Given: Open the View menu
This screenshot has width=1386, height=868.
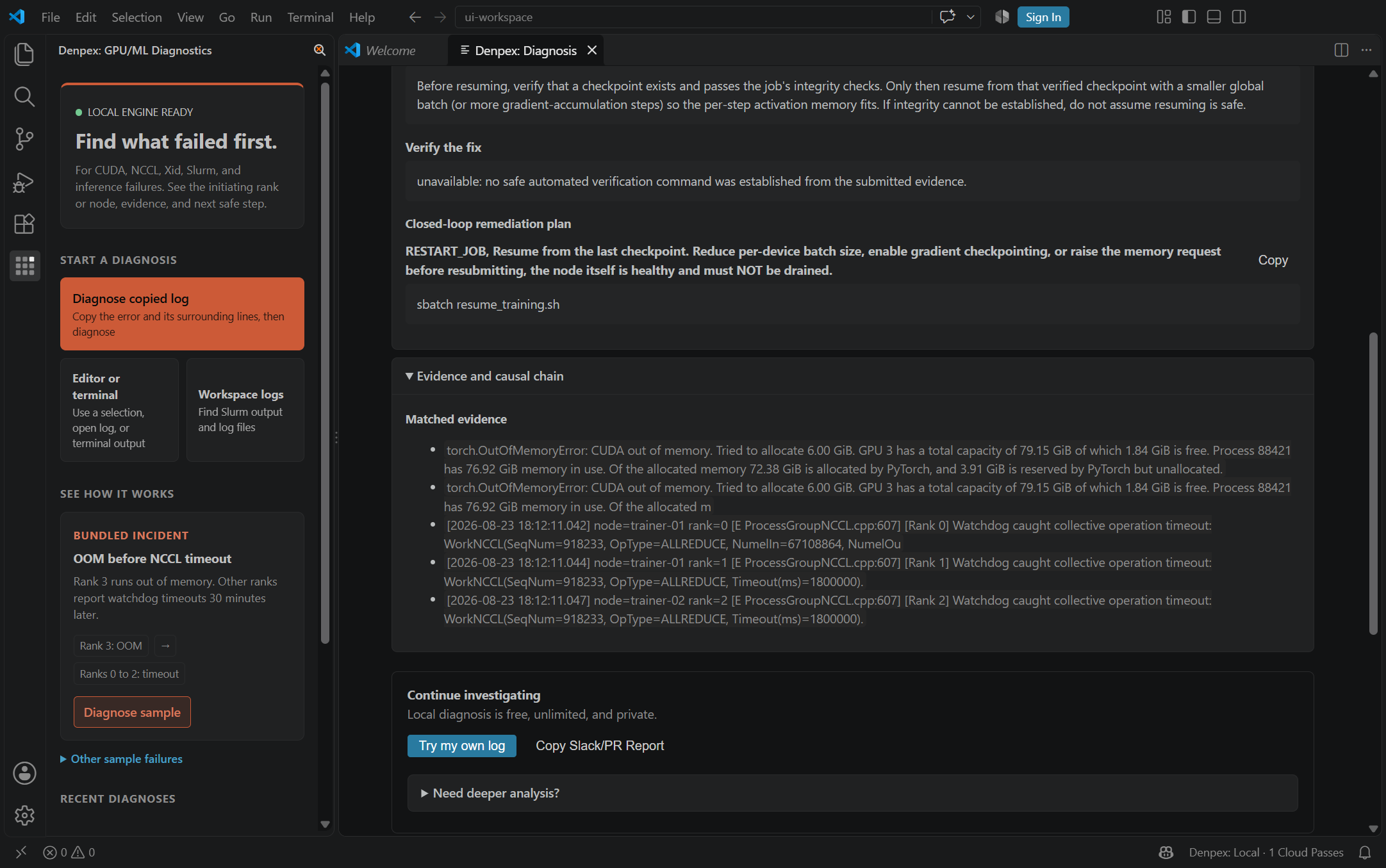Looking at the screenshot, I should pyautogui.click(x=190, y=17).
